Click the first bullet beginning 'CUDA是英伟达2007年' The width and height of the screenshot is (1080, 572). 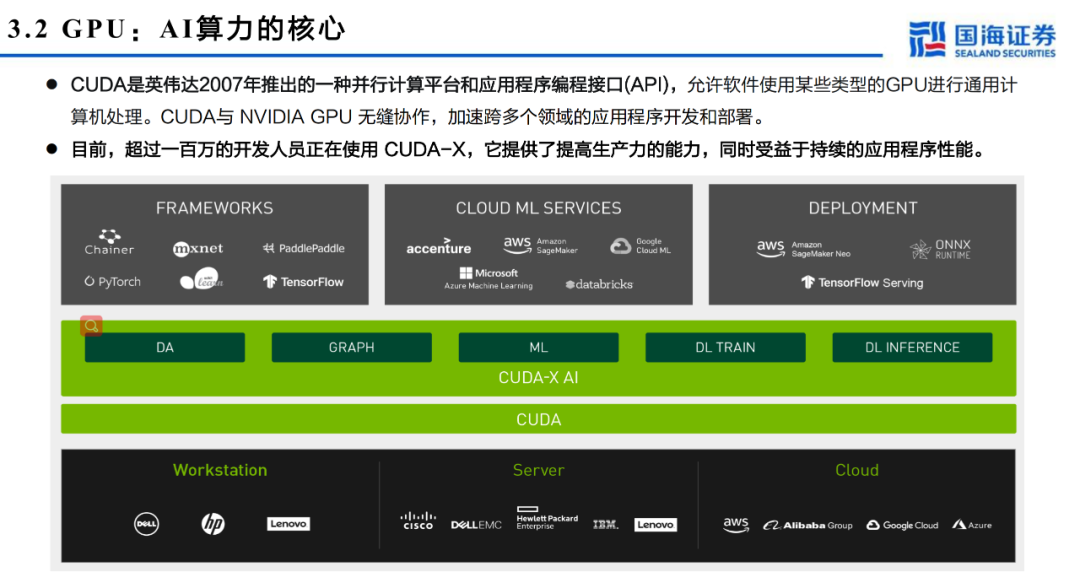(544, 101)
